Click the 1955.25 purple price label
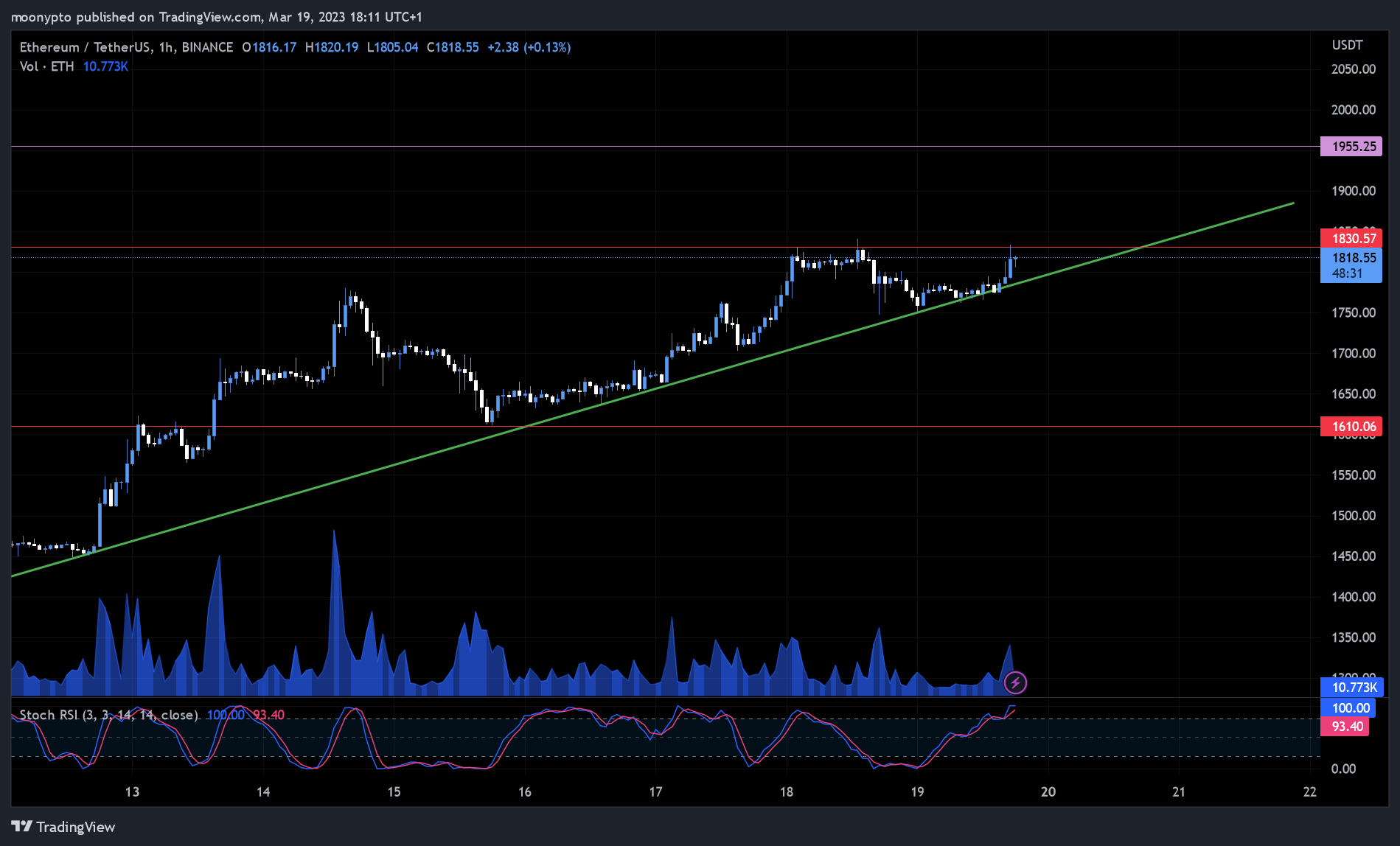 coord(1351,146)
